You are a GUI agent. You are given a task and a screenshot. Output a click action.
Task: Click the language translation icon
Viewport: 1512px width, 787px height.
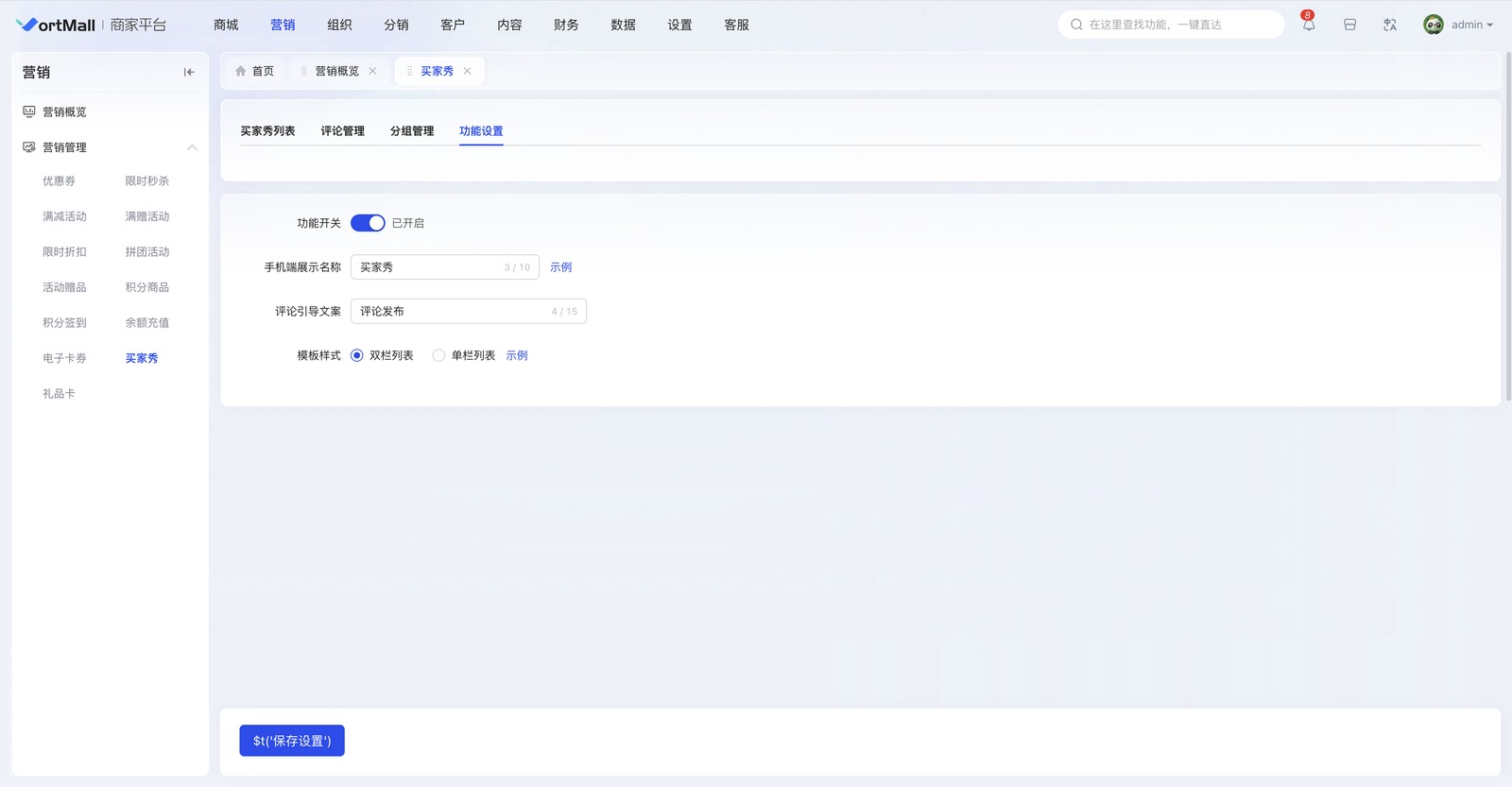pos(1389,26)
